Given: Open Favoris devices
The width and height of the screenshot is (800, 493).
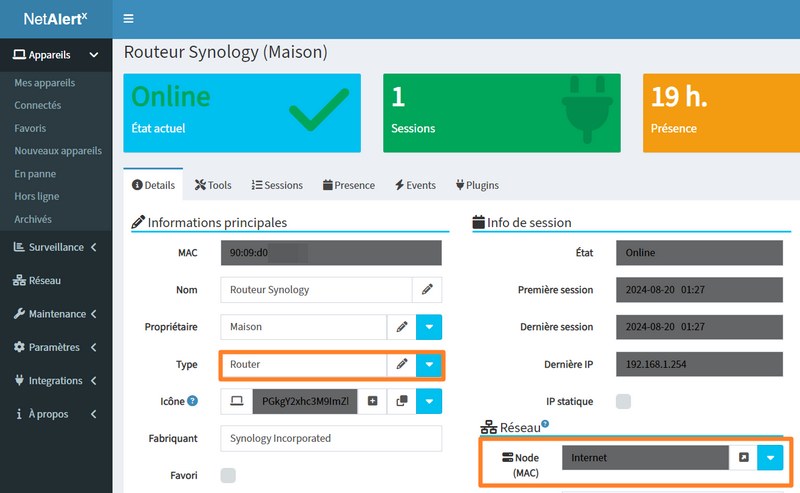Looking at the screenshot, I should coord(30,128).
